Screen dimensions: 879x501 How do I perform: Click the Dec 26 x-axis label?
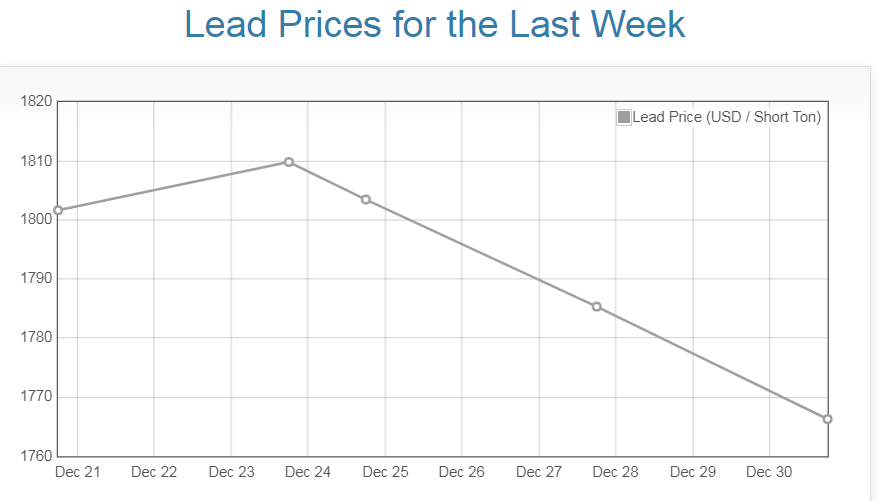pyautogui.click(x=462, y=472)
